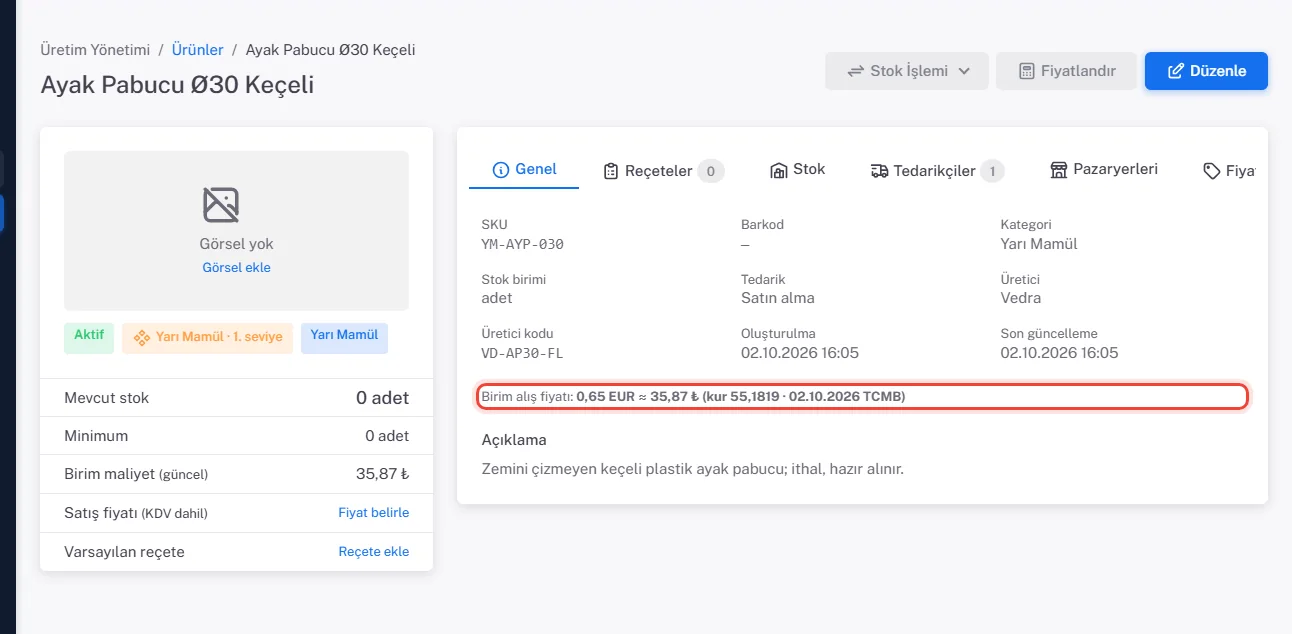Click the Görsel ekle link
Screen dimensions: 1292x634
[236, 268]
